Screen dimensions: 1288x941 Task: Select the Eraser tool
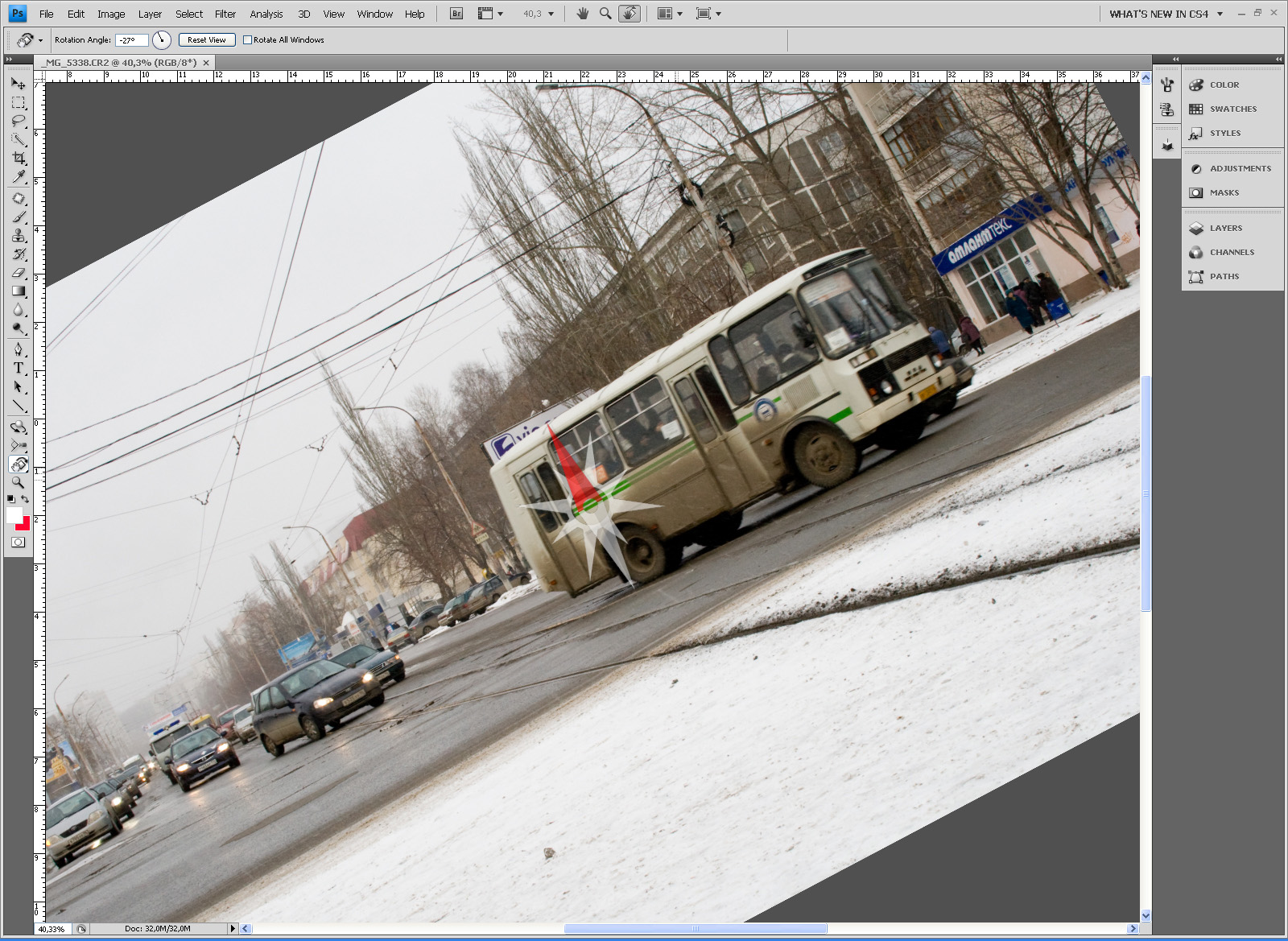tap(19, 273)
